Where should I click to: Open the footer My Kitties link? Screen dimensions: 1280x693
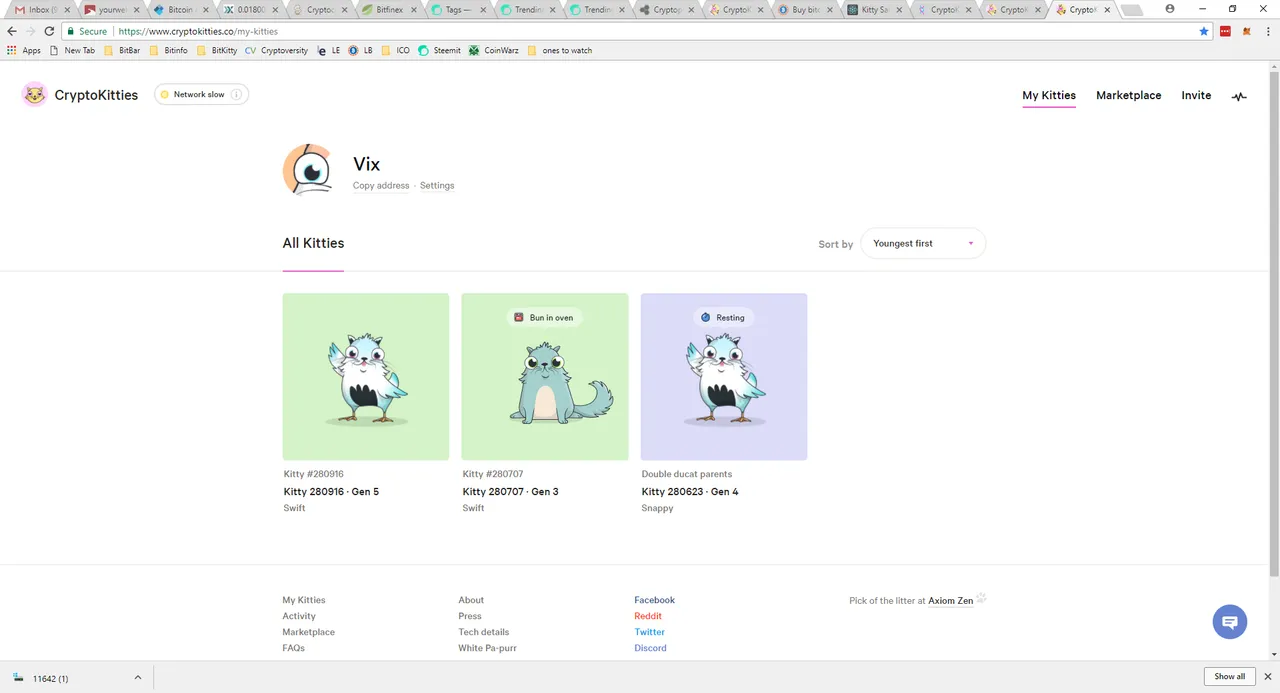point(304,600)
